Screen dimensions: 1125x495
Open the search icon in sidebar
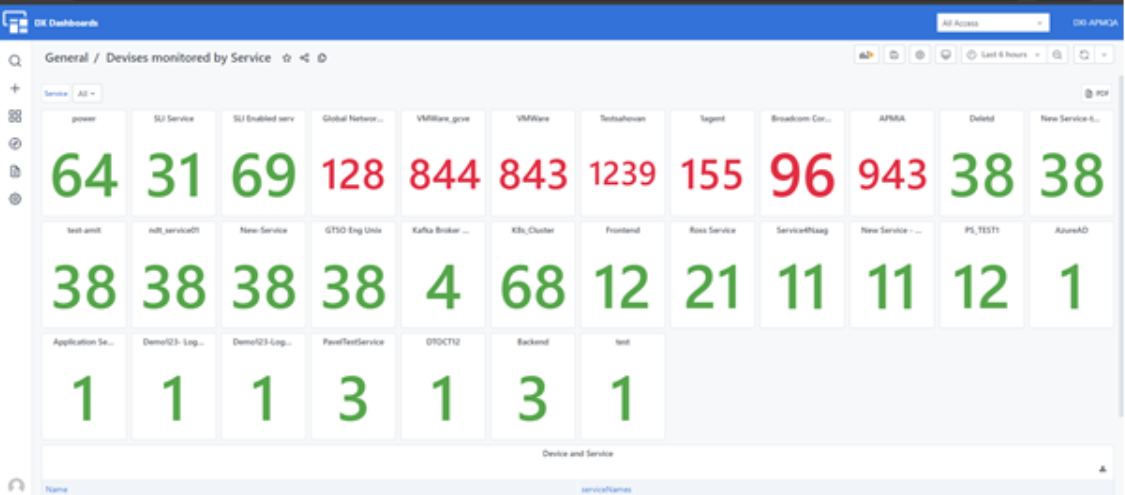[15, 61]
